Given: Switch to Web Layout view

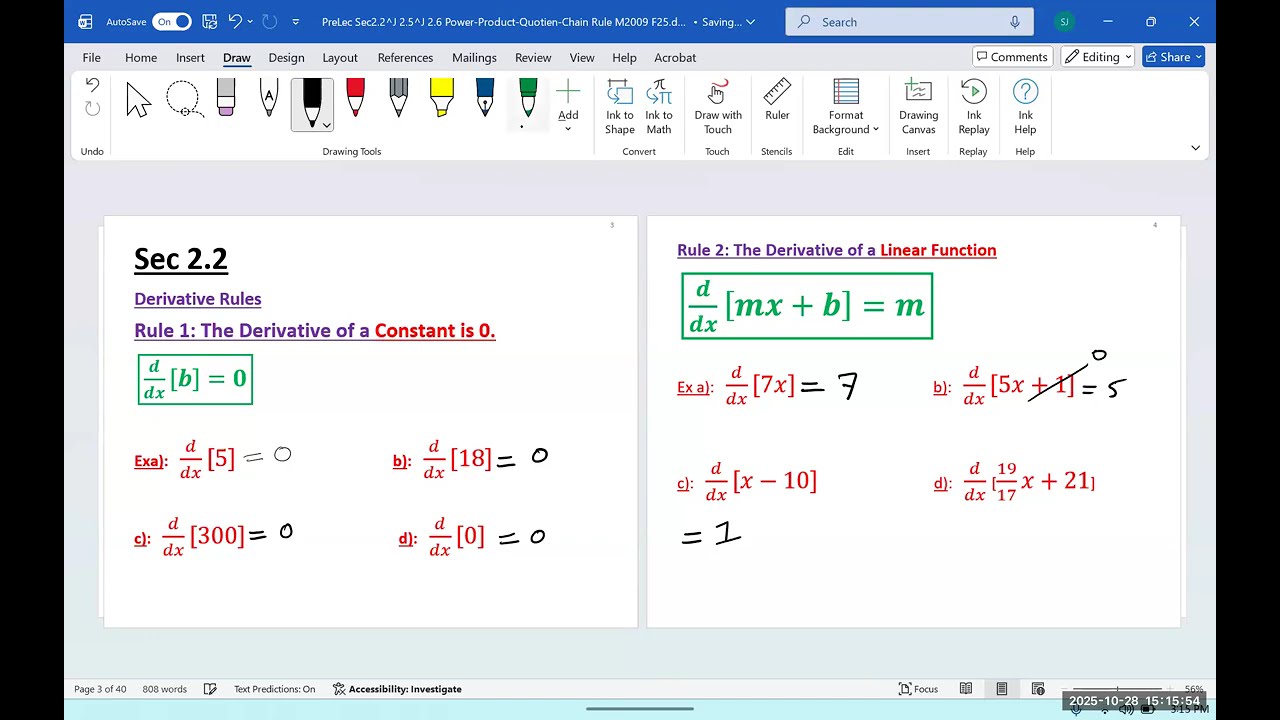Looking at the screenshot, I should coord(1038,689).
